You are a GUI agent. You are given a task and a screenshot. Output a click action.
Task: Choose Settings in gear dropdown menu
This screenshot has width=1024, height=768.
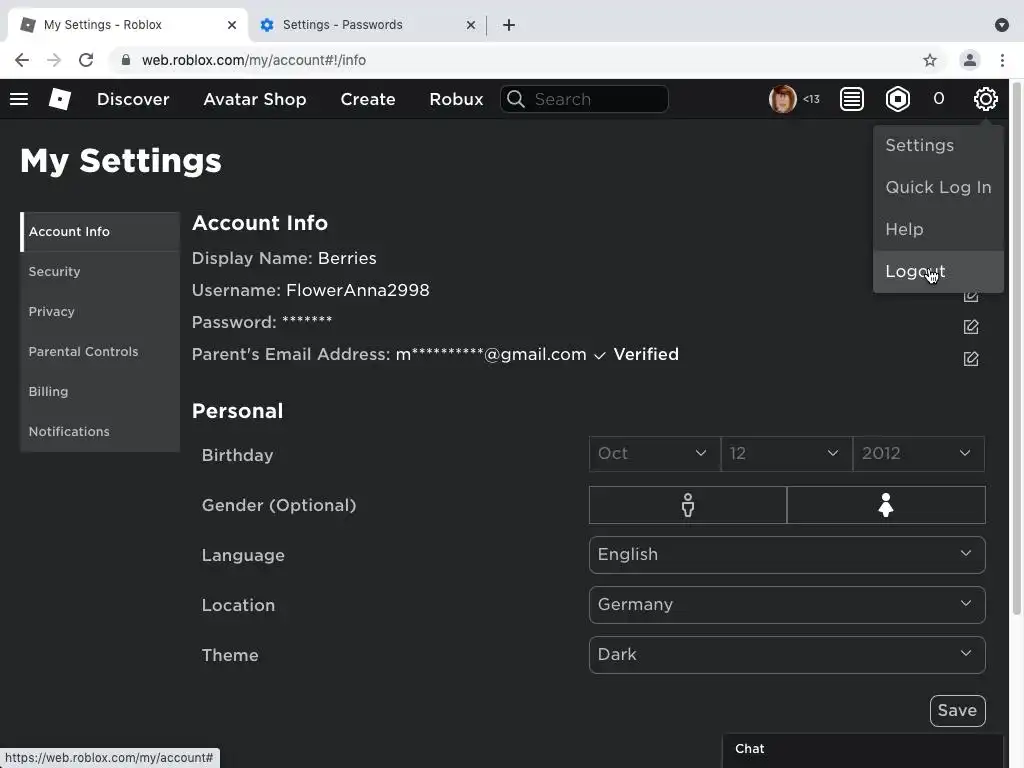tap(938, 146)
